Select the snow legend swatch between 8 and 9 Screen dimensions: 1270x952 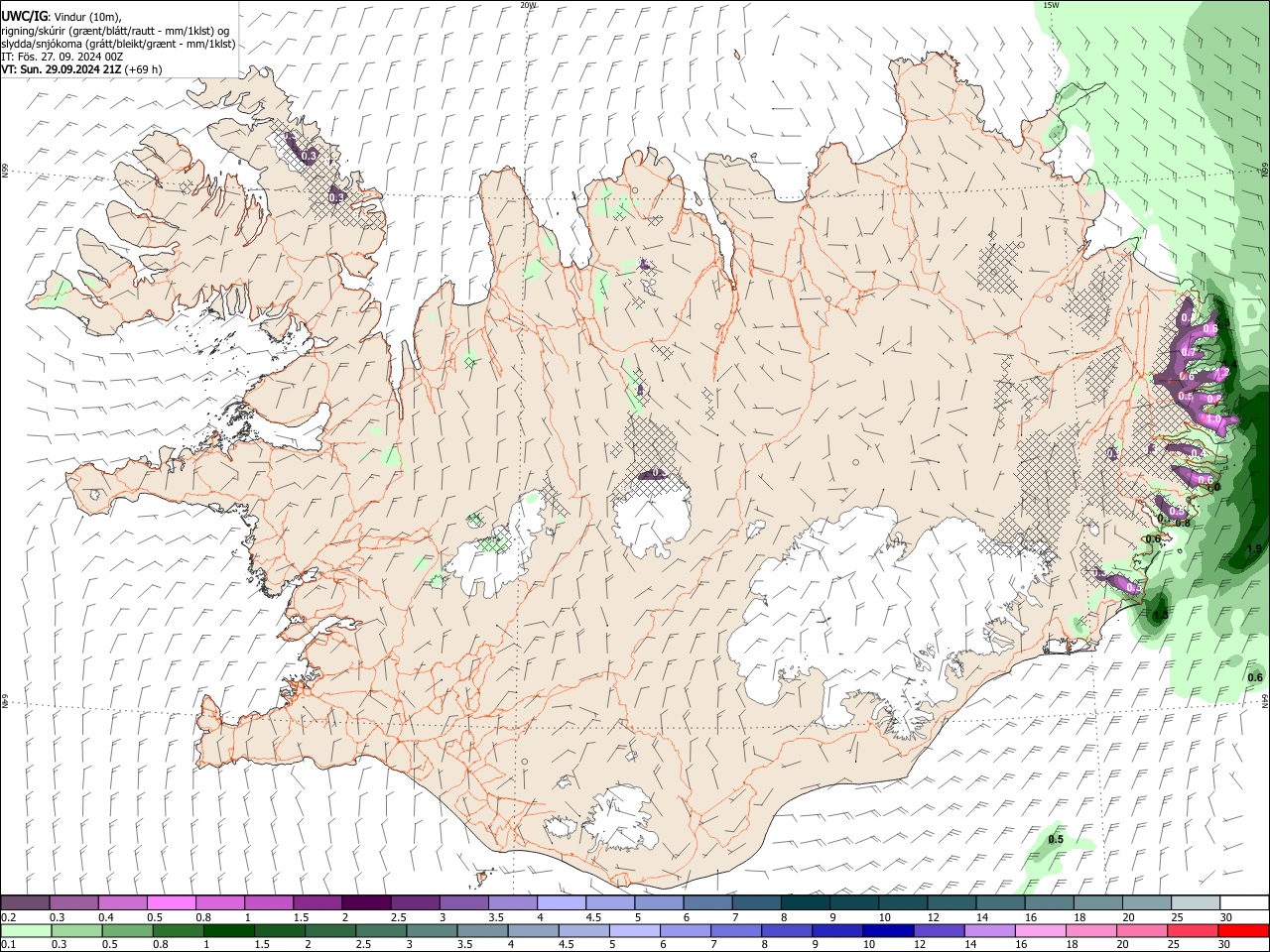(806, 902)
